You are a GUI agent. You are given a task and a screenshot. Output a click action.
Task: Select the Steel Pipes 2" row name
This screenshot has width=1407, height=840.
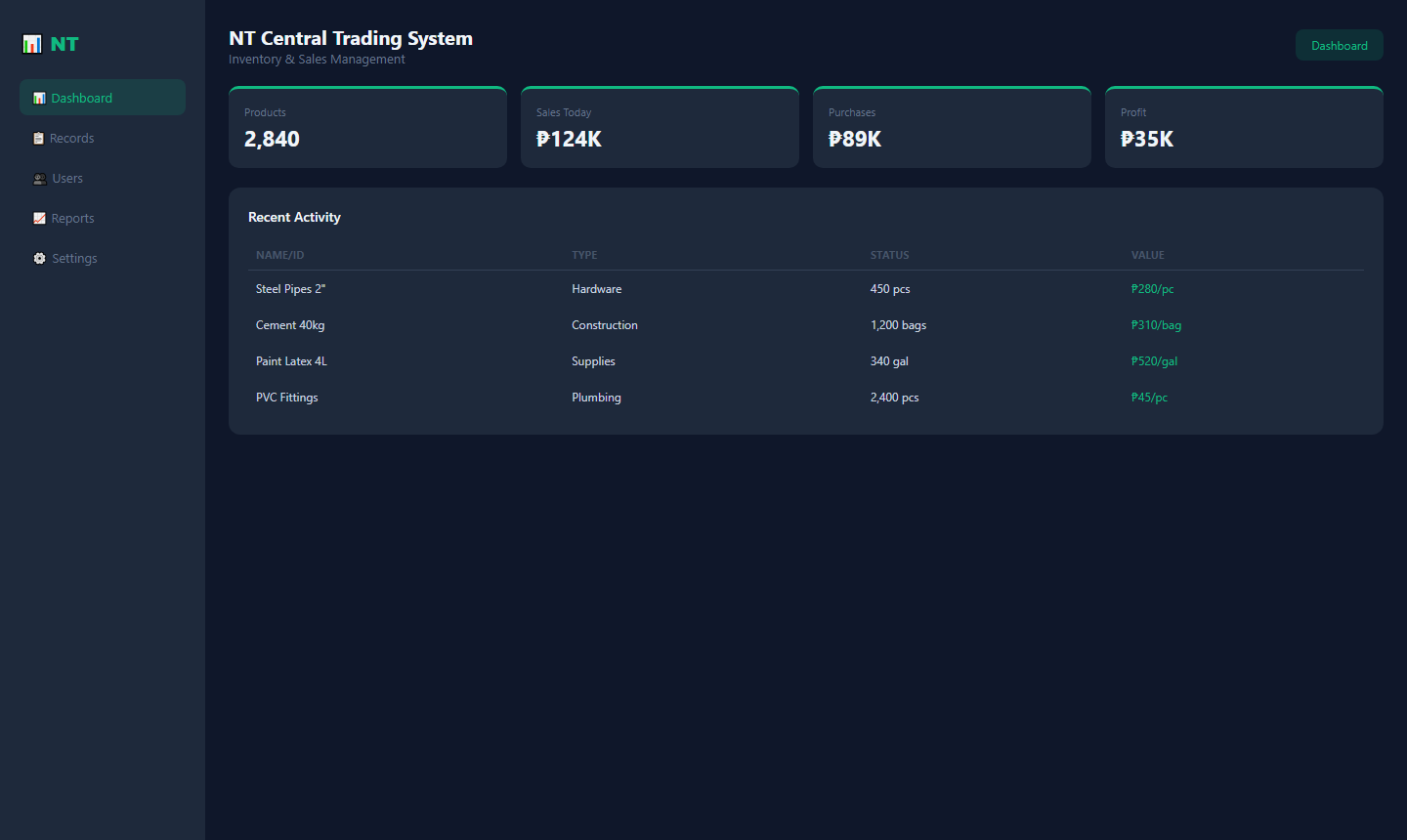(291, 289)
